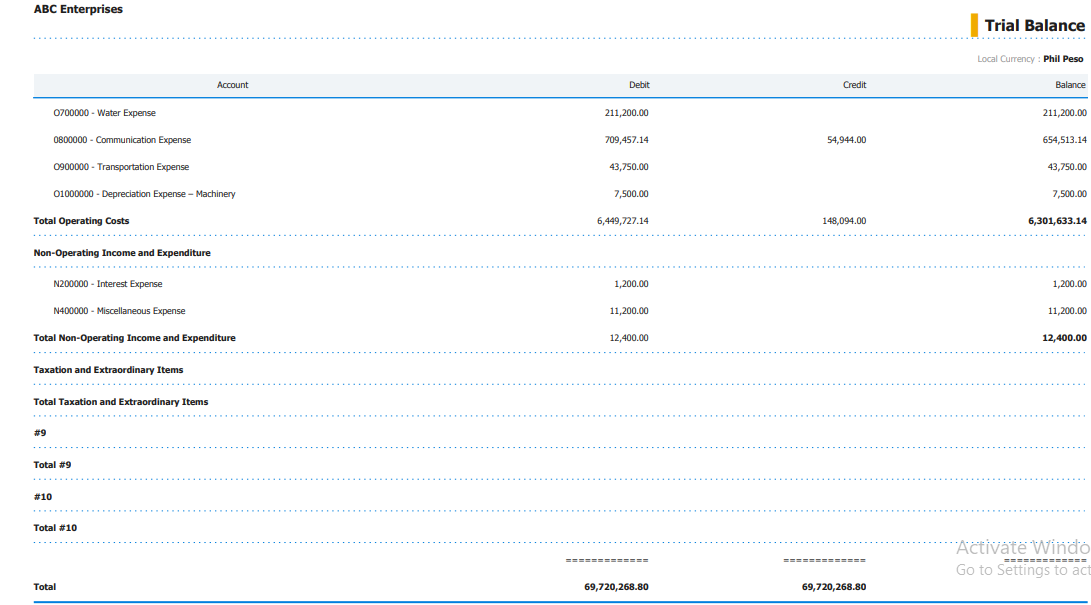The image size is (1091, 605).
Task: Select Total Operating Costs credit 148,094.00
Action: (844, 221)
